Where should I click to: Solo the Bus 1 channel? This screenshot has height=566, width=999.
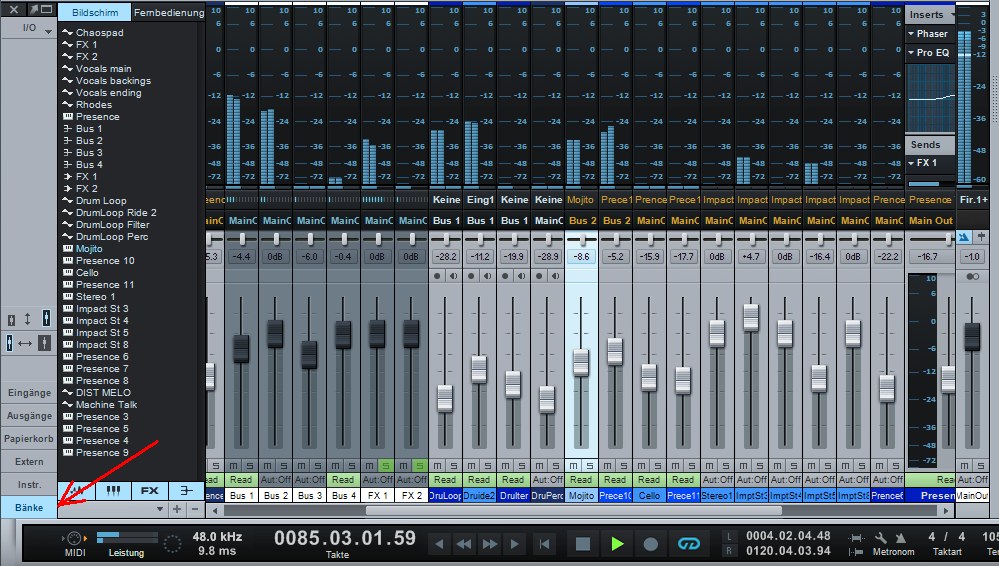(x=250, y=466)
